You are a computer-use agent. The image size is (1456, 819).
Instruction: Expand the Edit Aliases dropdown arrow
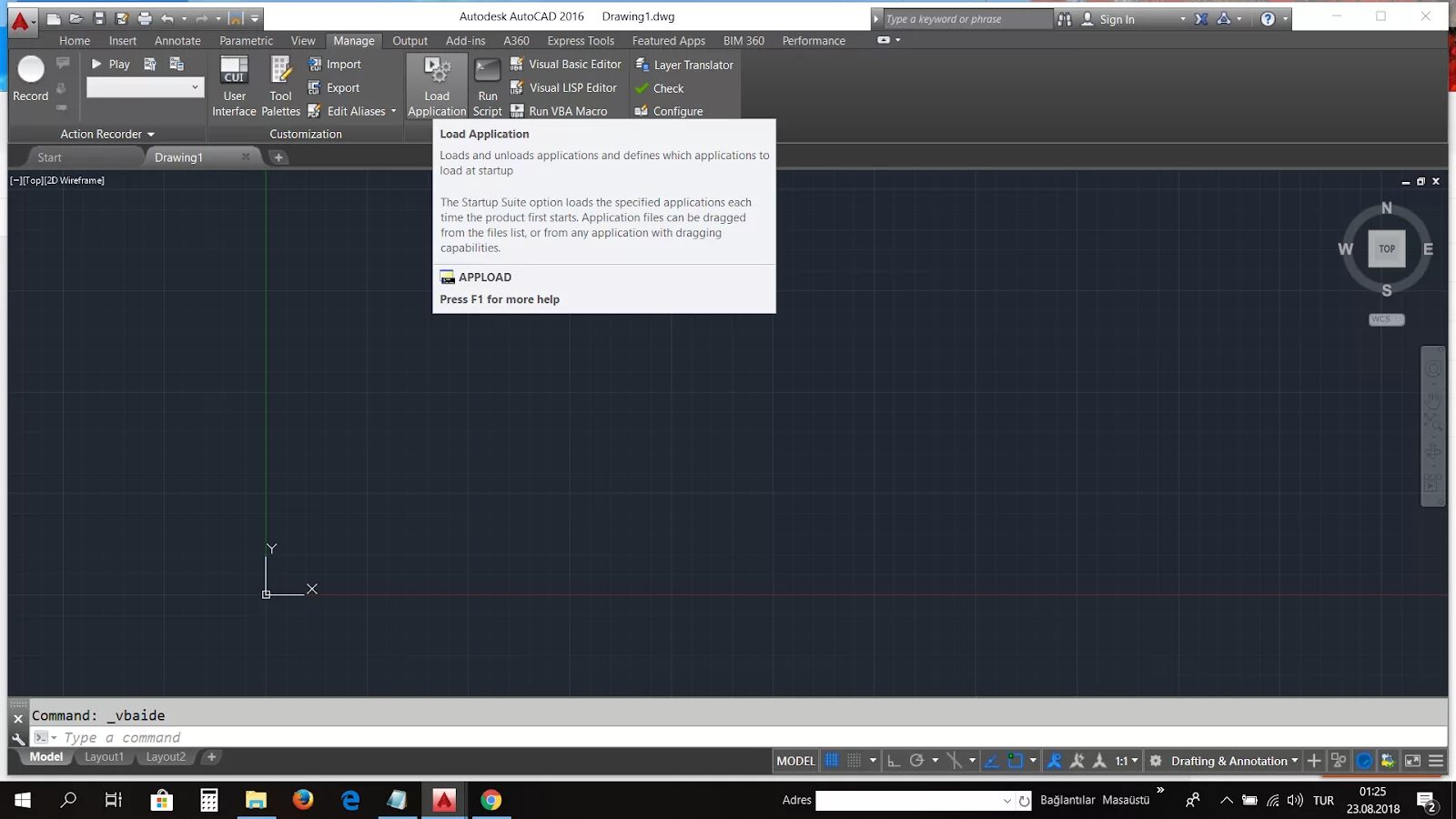[x=394, y=111]
